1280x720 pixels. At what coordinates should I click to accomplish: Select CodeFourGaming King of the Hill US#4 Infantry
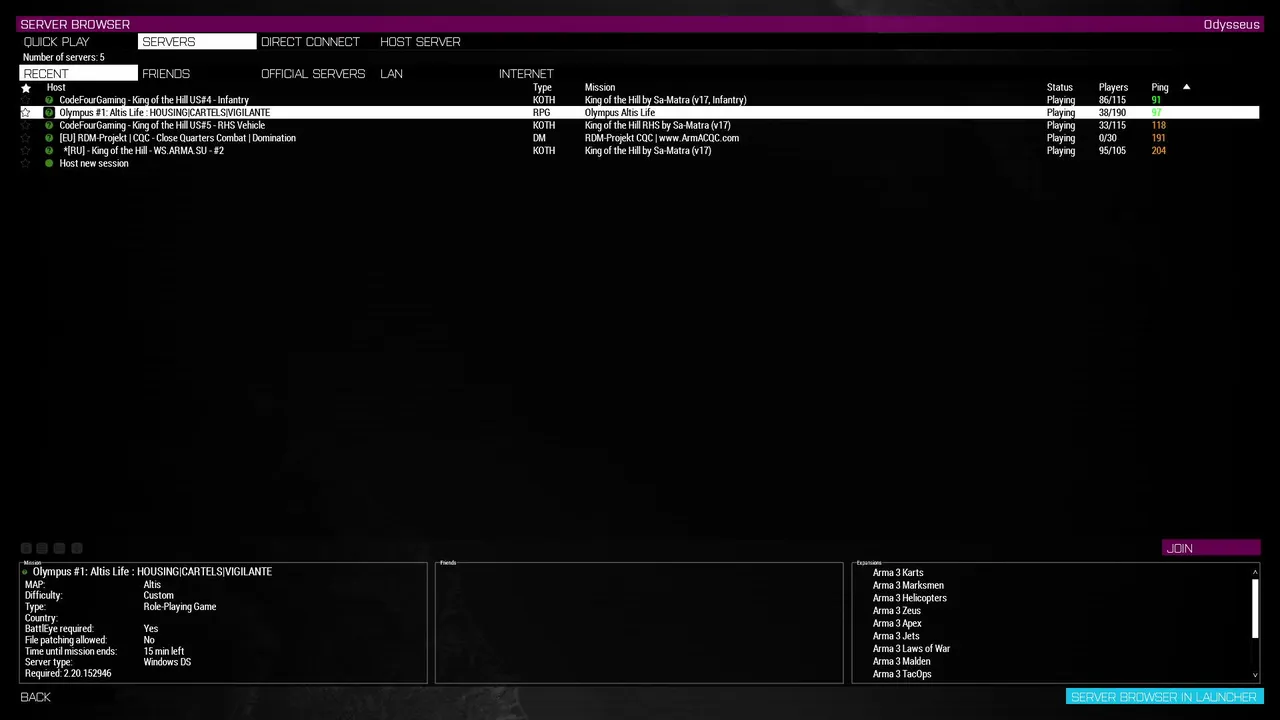(x=640, y=100)
